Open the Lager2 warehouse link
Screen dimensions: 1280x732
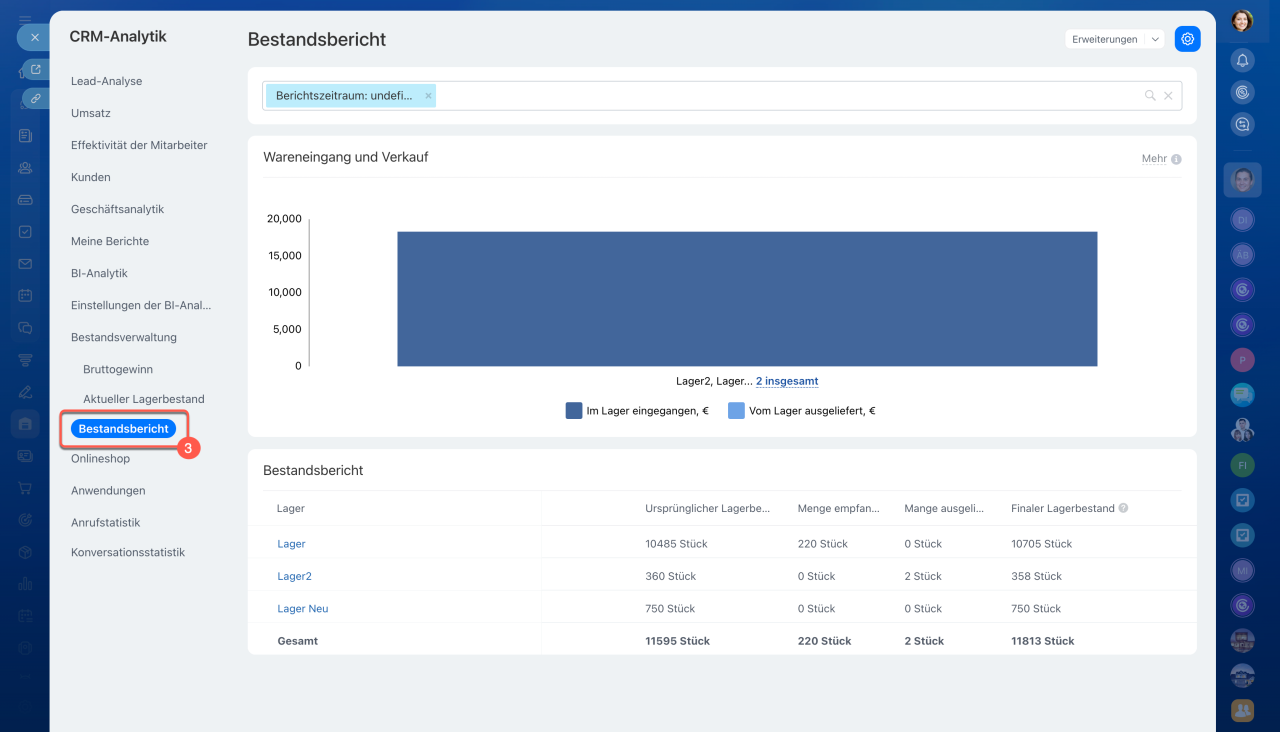[294, 576]
